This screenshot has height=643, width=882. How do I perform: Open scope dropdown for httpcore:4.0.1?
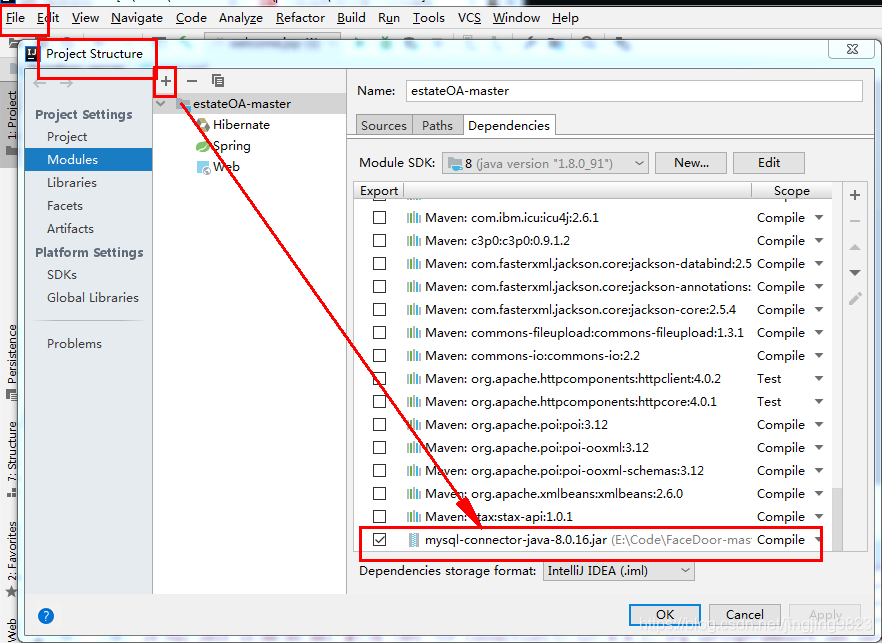coord(819,402)
